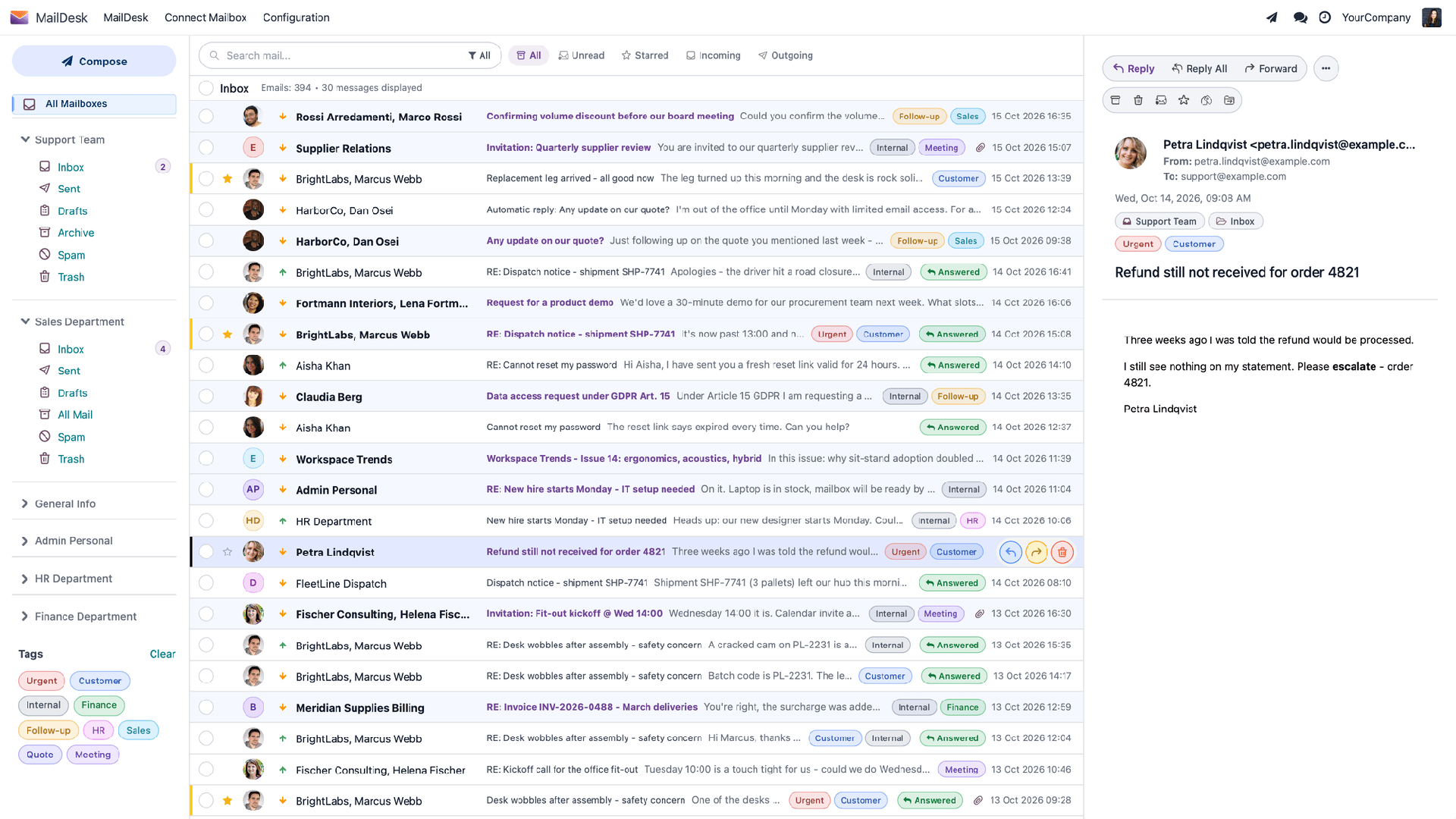Click the Compose button
Viewport: 1456px width, 819px height.
pos(94,61)
